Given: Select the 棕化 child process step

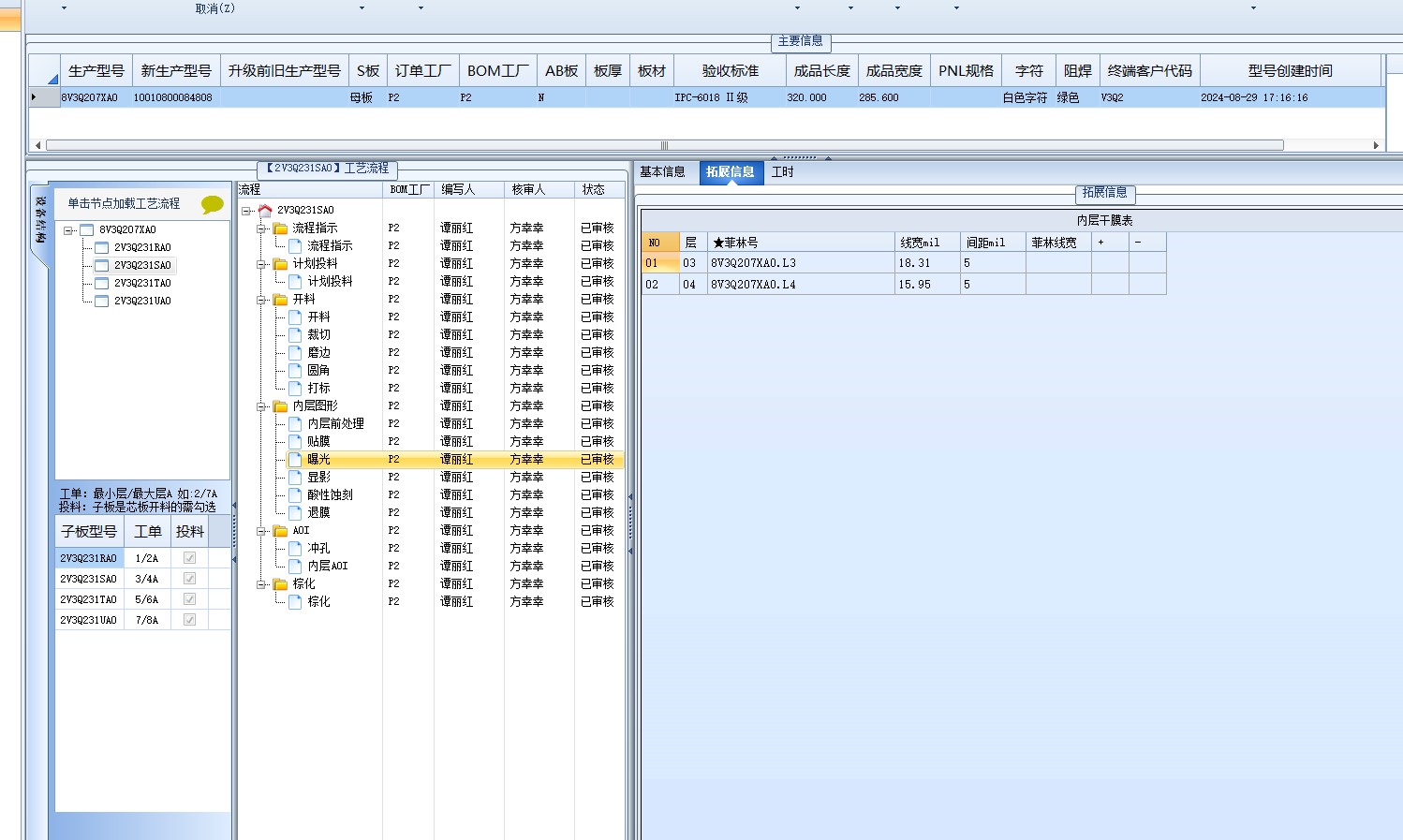Looking at the screenshot, I should point(318,602).
